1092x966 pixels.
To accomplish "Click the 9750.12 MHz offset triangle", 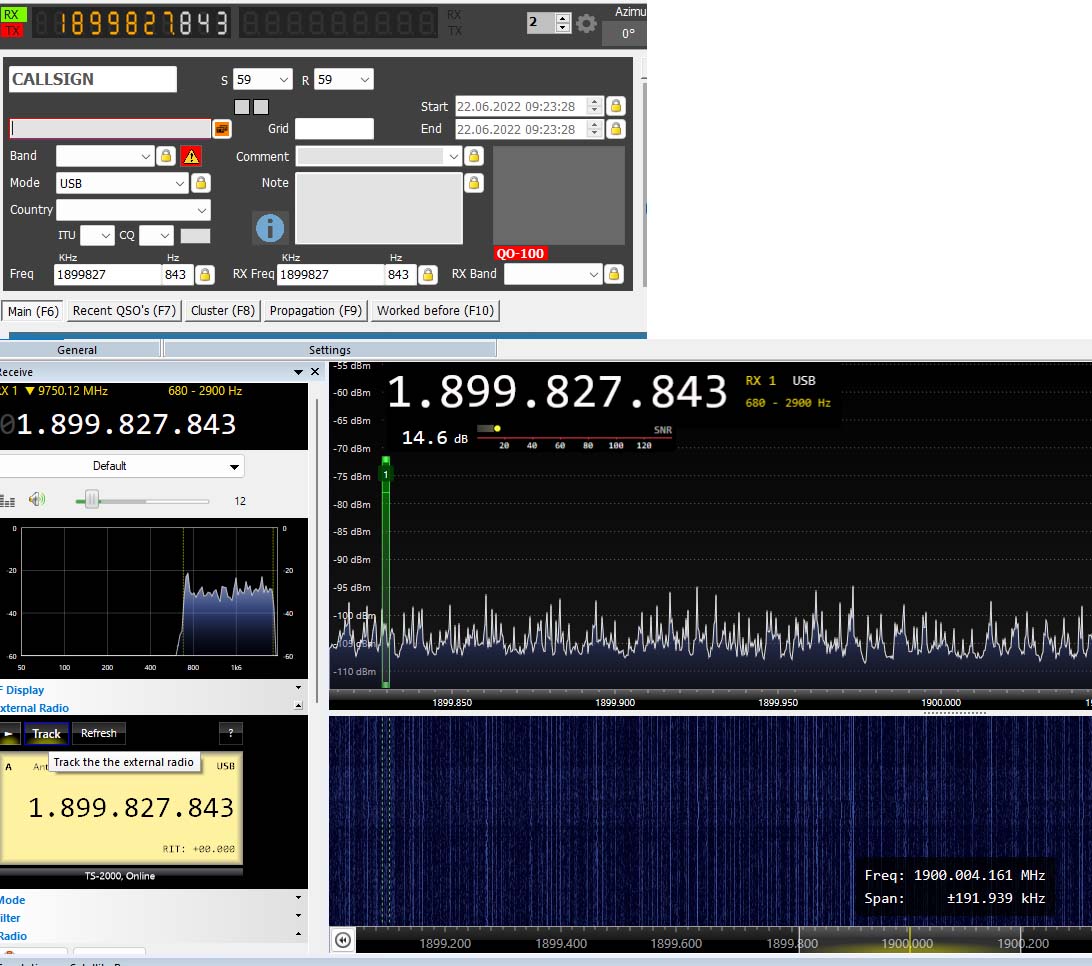I will pos(30,391).
